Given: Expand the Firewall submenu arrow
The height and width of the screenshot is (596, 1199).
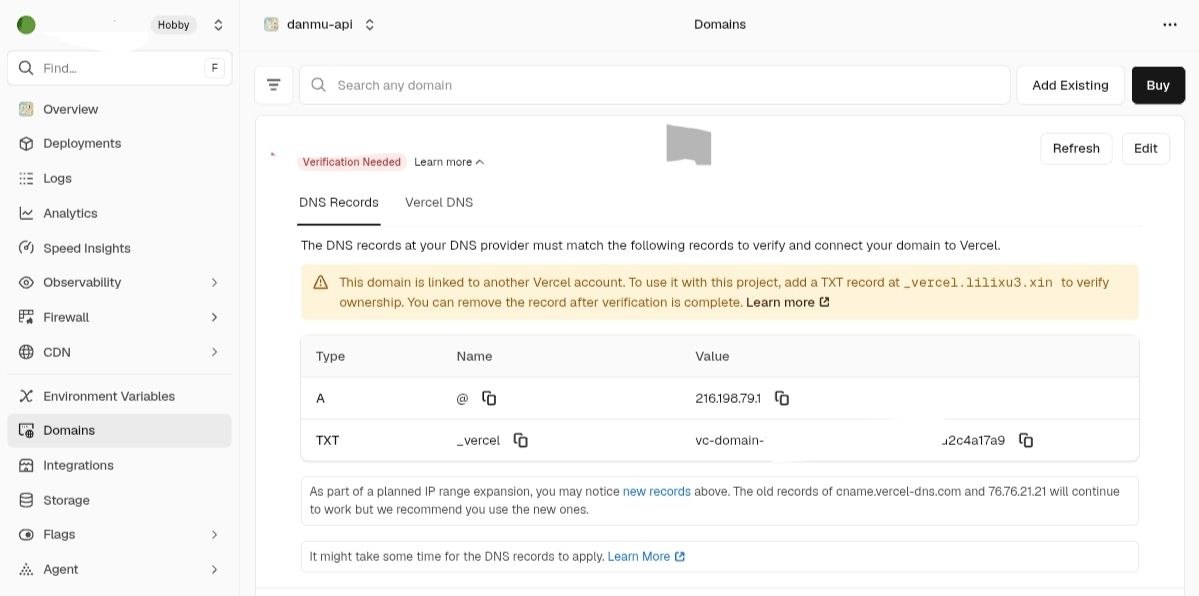Looking at the screenshot, I should tap(214, 318).
